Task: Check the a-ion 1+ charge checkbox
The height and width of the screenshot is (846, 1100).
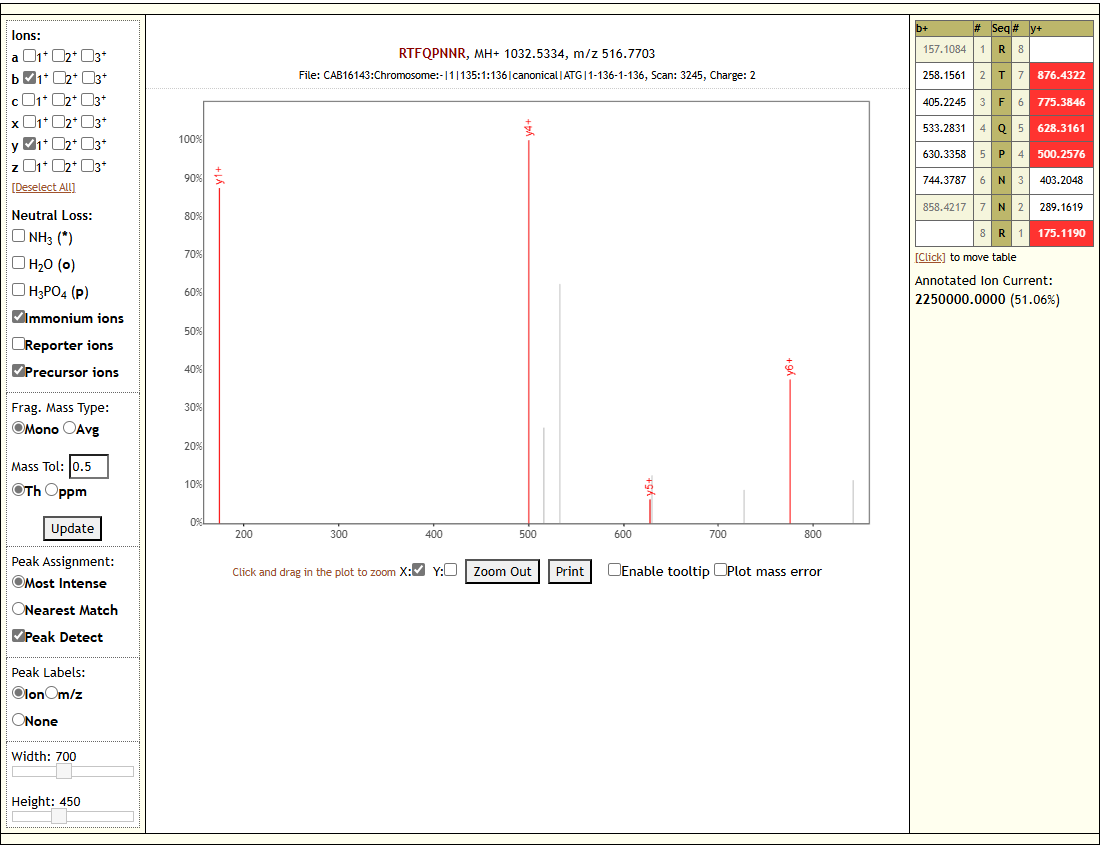Action: tap(30, 57)
